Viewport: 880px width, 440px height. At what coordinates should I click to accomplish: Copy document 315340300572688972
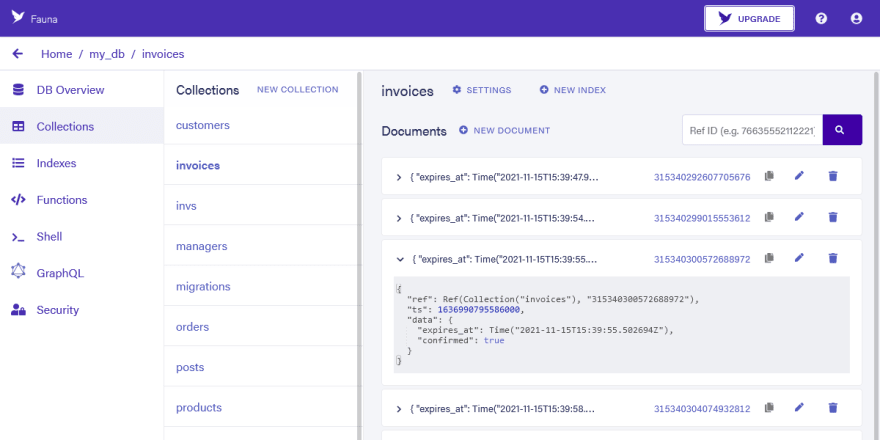(769, 258)
